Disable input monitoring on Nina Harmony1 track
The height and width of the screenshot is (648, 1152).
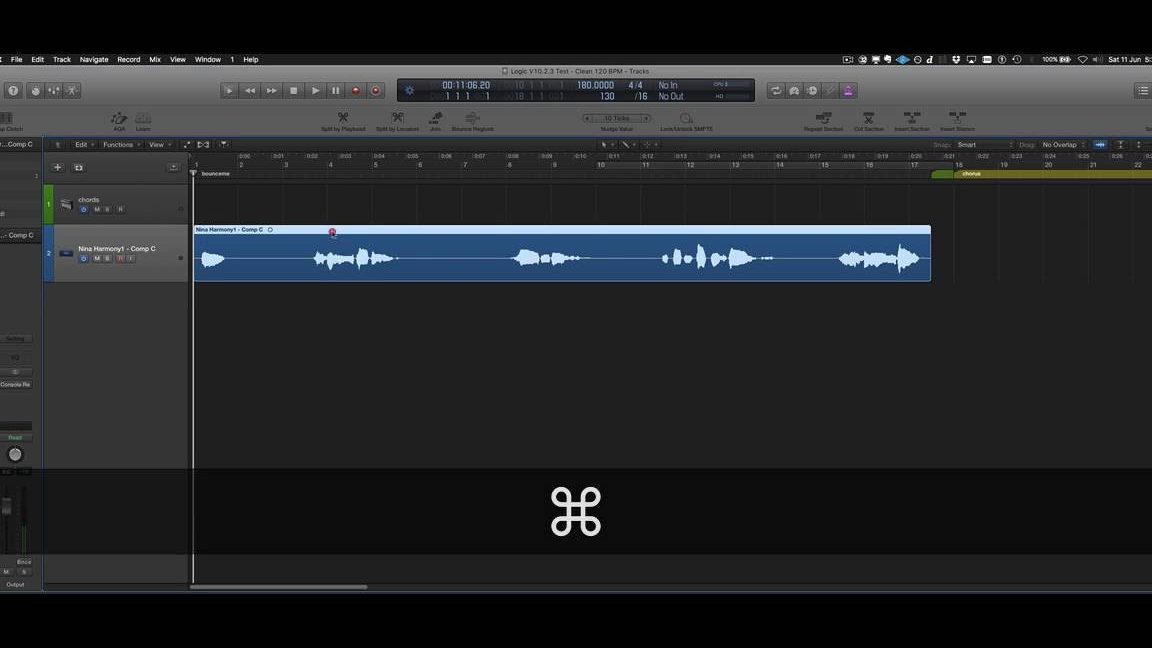point(132,258)
